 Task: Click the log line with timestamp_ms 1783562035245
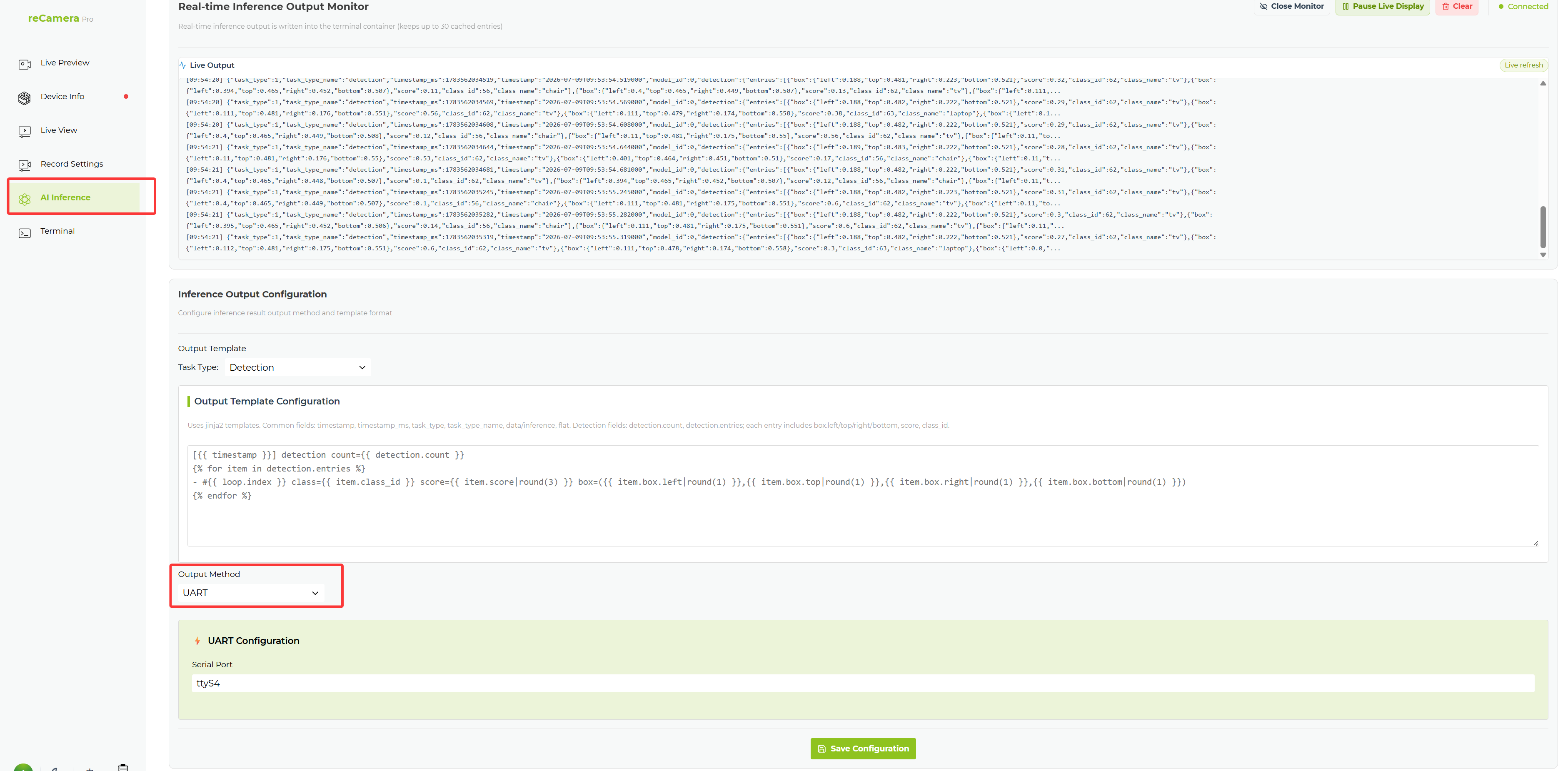(701, 198)
